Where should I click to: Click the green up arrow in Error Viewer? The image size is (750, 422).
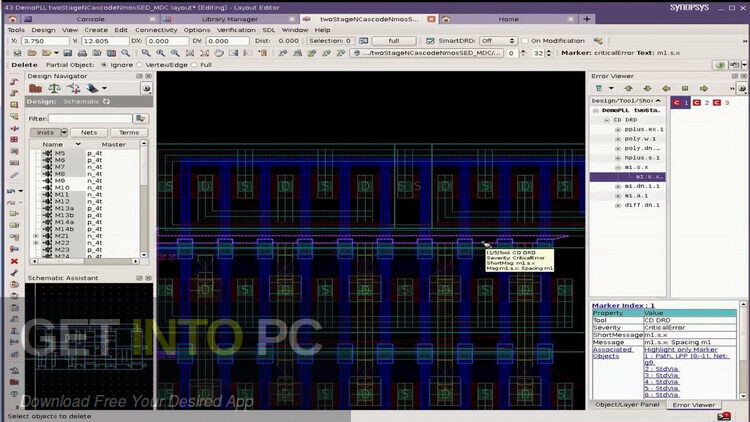[629, 89]
